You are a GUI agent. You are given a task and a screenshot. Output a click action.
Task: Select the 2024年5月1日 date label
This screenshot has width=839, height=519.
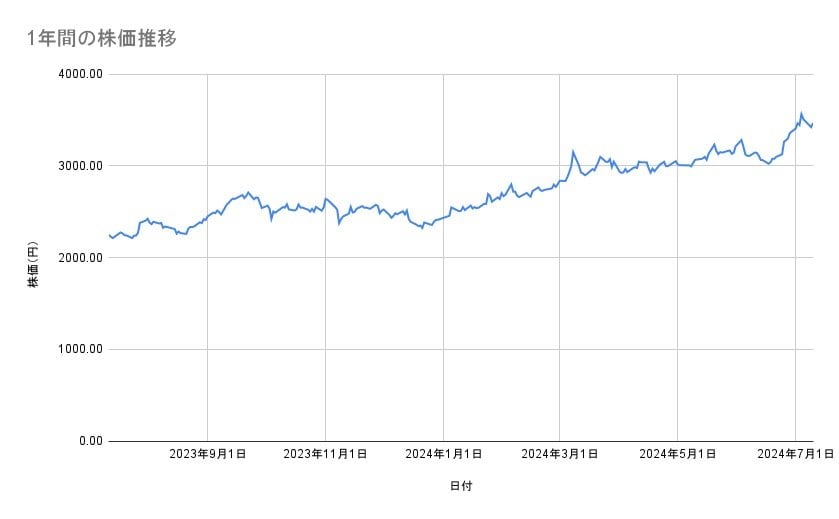(x=678, y=454)
